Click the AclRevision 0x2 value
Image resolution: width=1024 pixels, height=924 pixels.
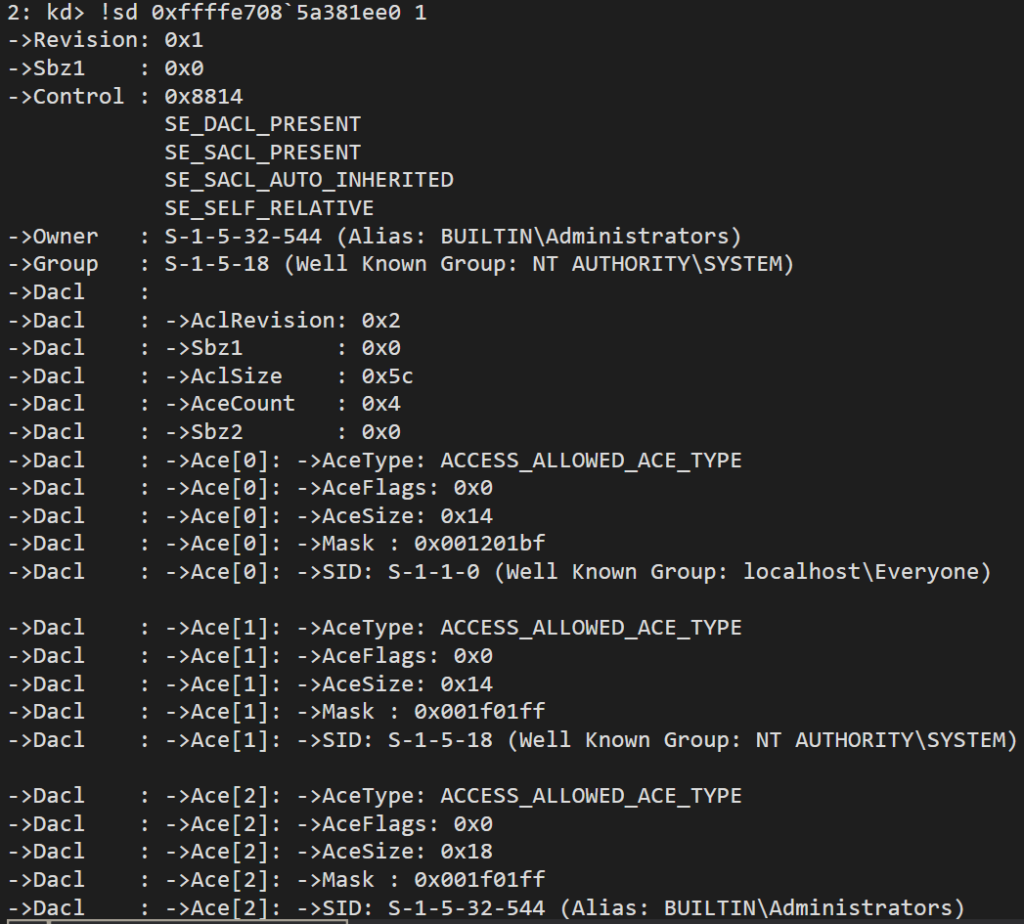click(x=381, y=321)
